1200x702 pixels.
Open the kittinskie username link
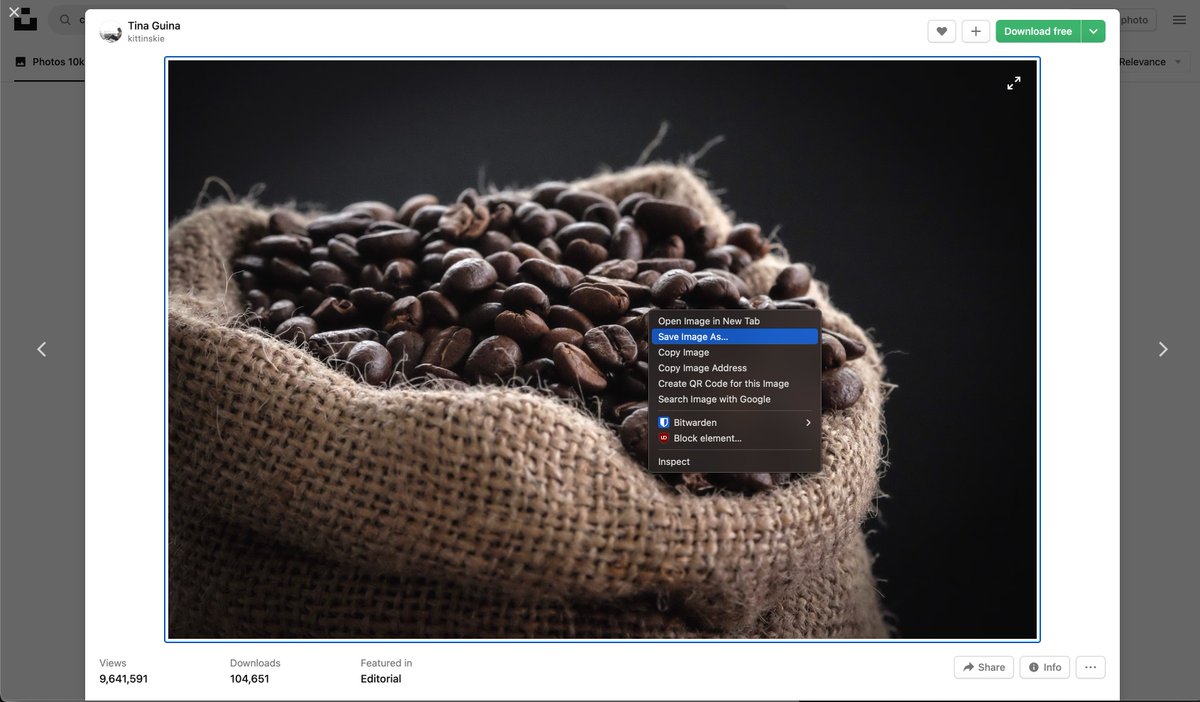[146, 39]
